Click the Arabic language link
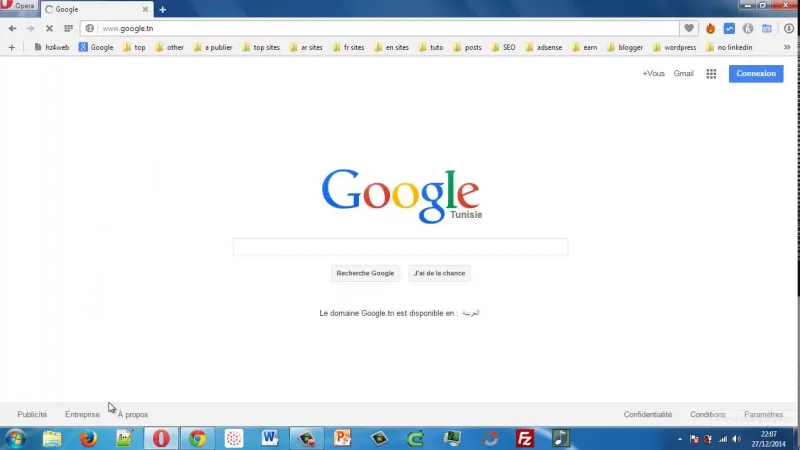 (470, 313)
